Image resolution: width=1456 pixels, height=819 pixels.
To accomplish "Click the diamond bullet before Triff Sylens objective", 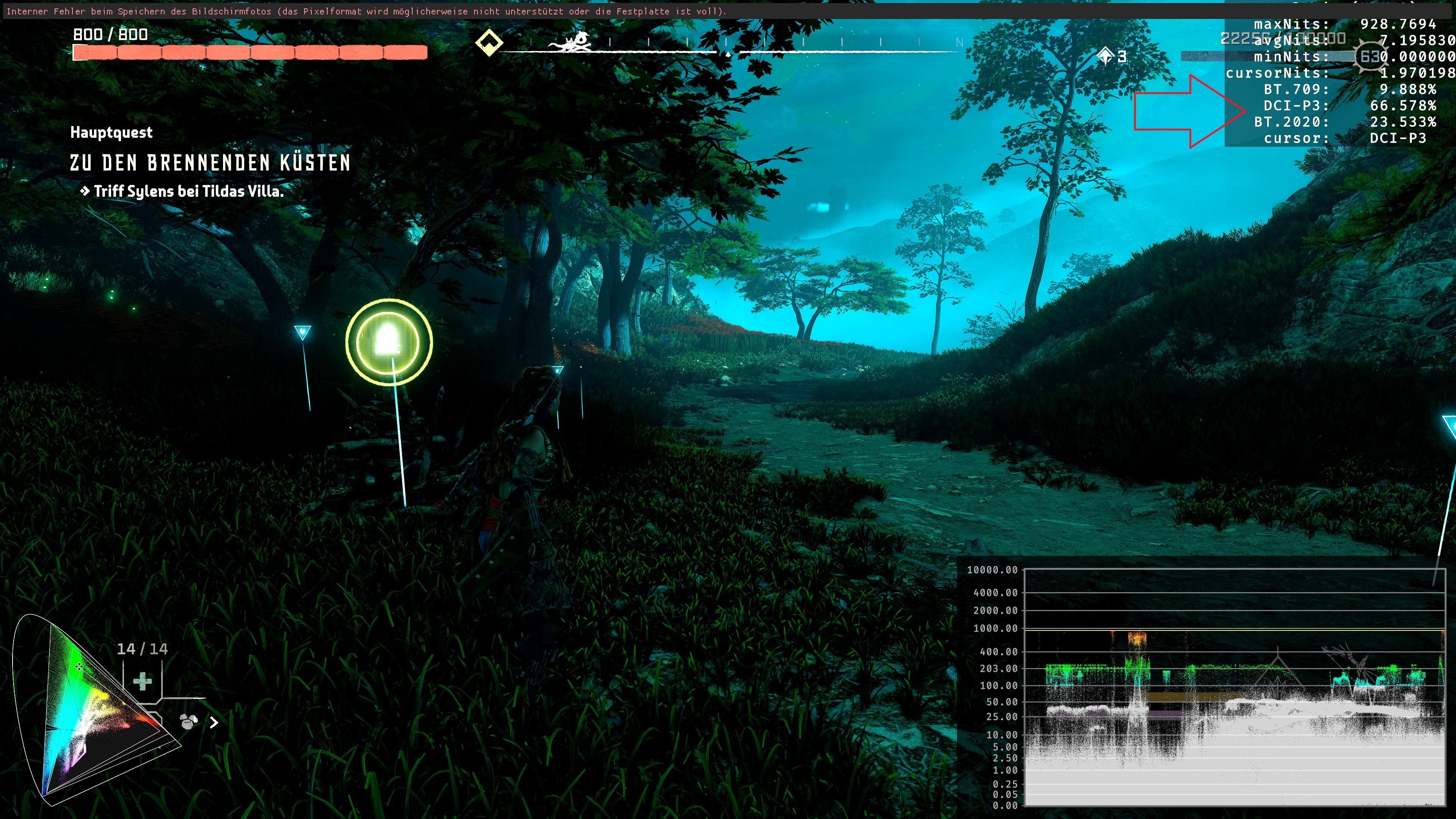I will [x=85, y=191].
